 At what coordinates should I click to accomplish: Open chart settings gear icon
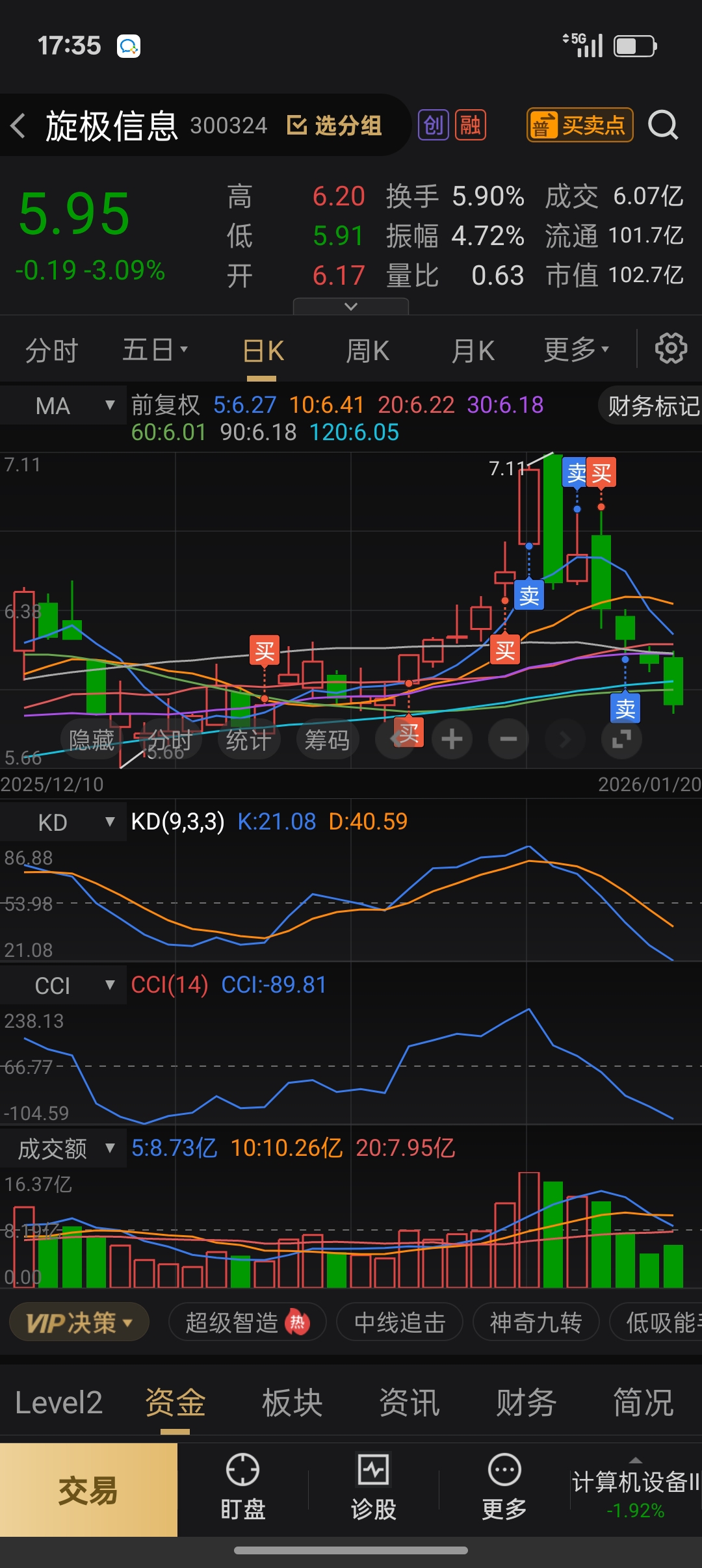671,349
